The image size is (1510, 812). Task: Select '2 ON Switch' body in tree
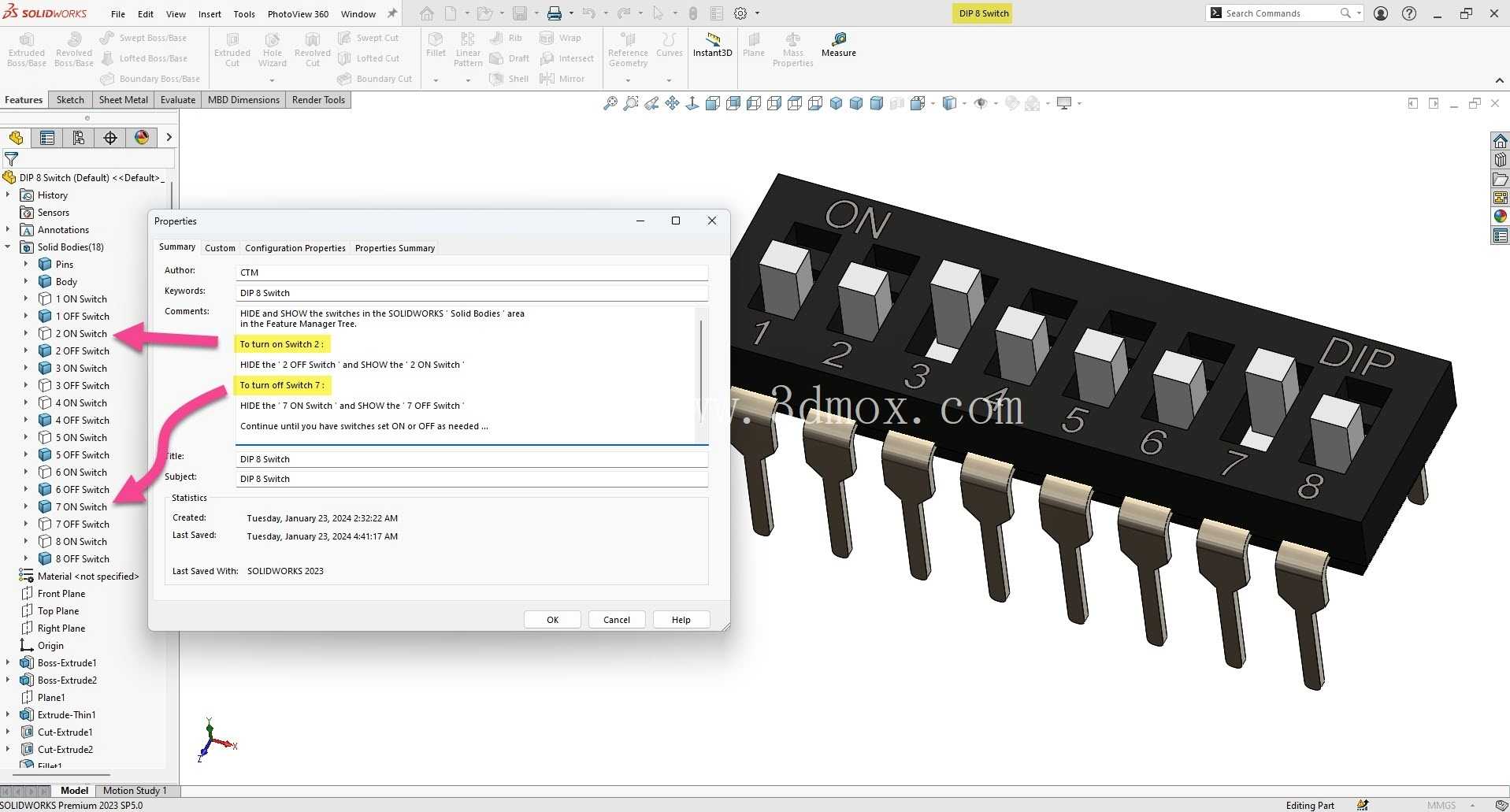click(x=81, y=334)
